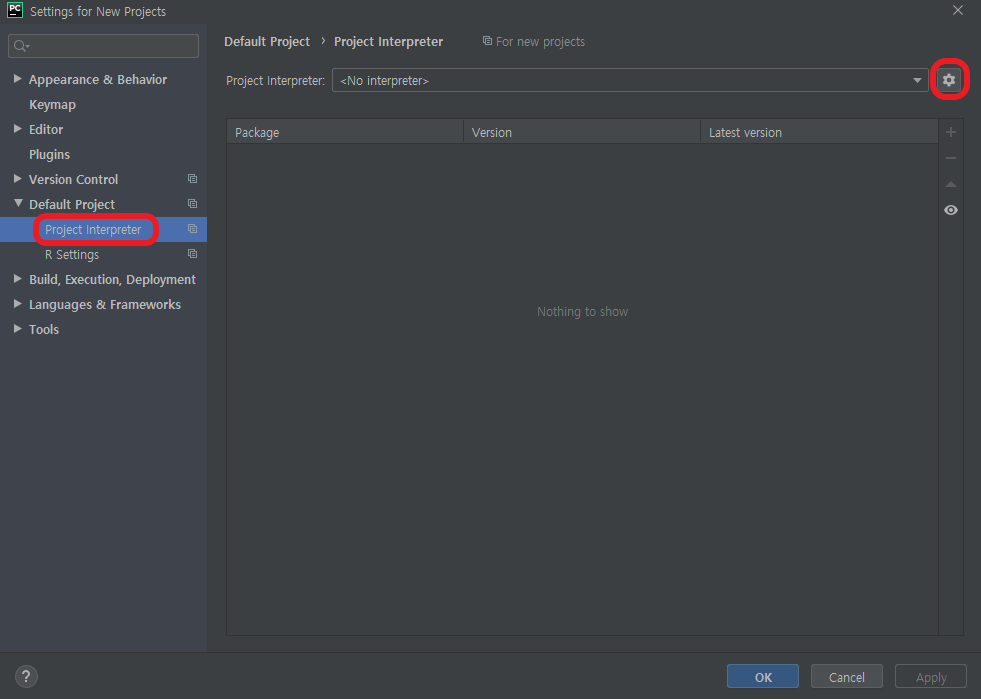Click the Nothing to show text
Image resolution: width=981 pixels, height=699 pixels.
582,312
